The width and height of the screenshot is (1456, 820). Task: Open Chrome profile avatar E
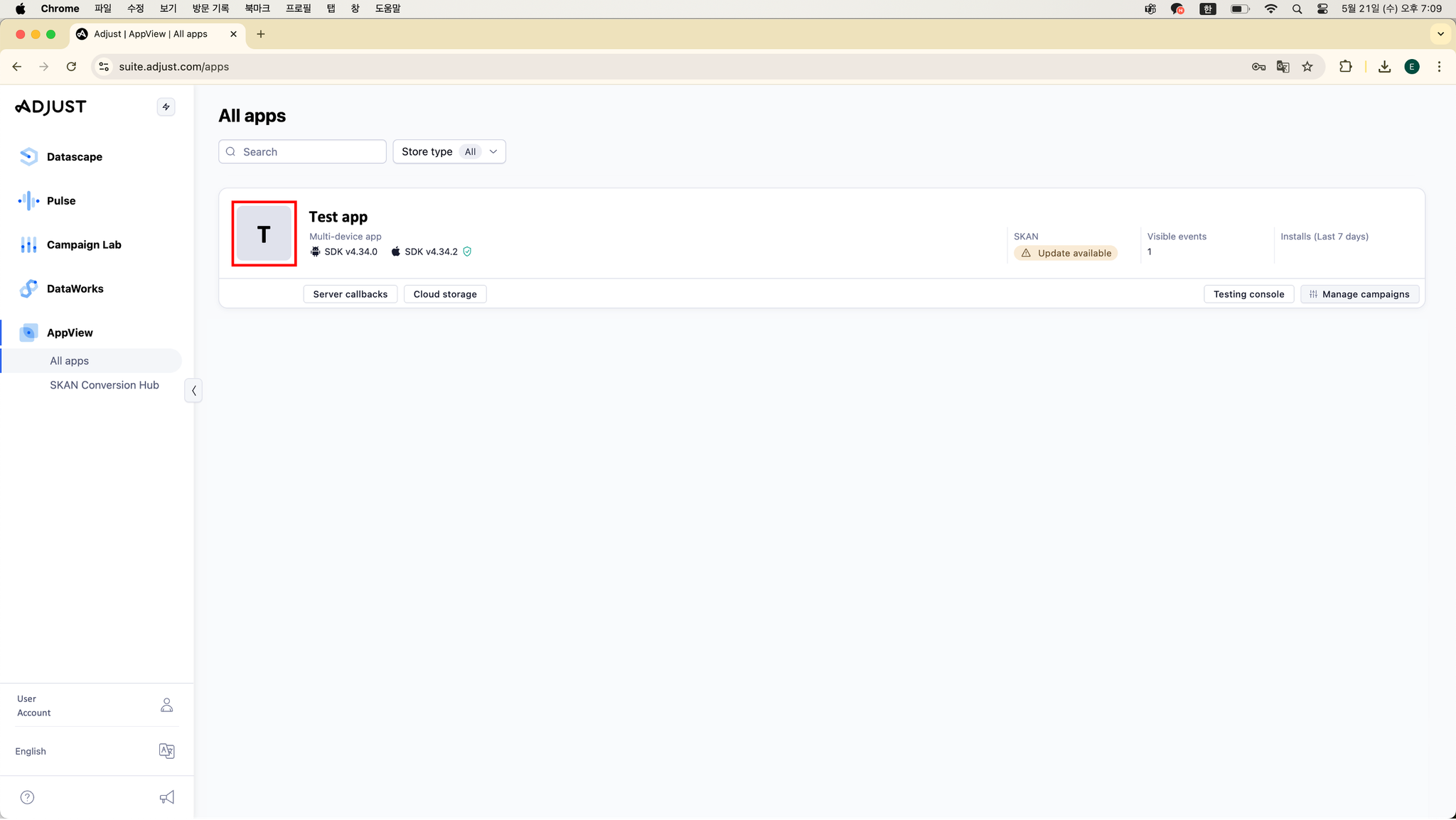(1412, 67)
